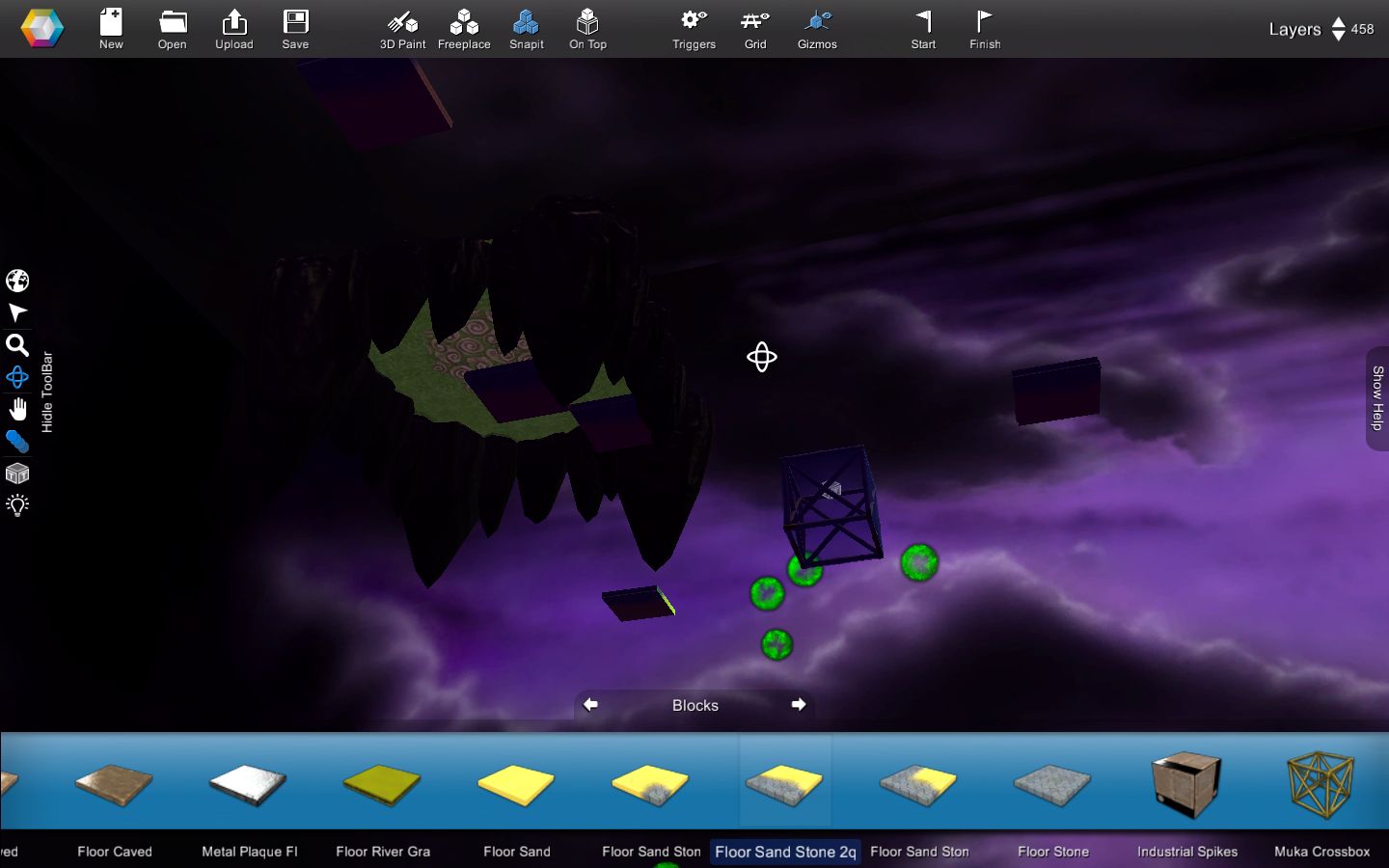This screenshot has width=1389, height=868.
Task: Select the orbit rotate tool
Action: (x=17, y=377)
